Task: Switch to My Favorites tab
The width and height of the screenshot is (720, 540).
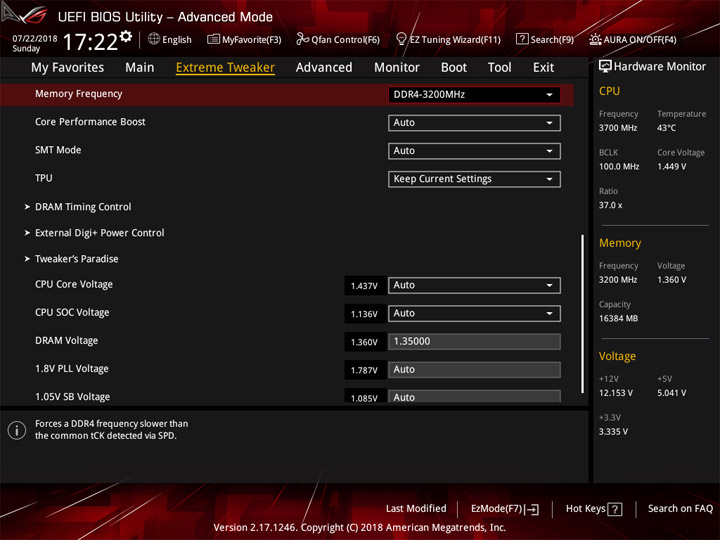Action: [68, 68]
